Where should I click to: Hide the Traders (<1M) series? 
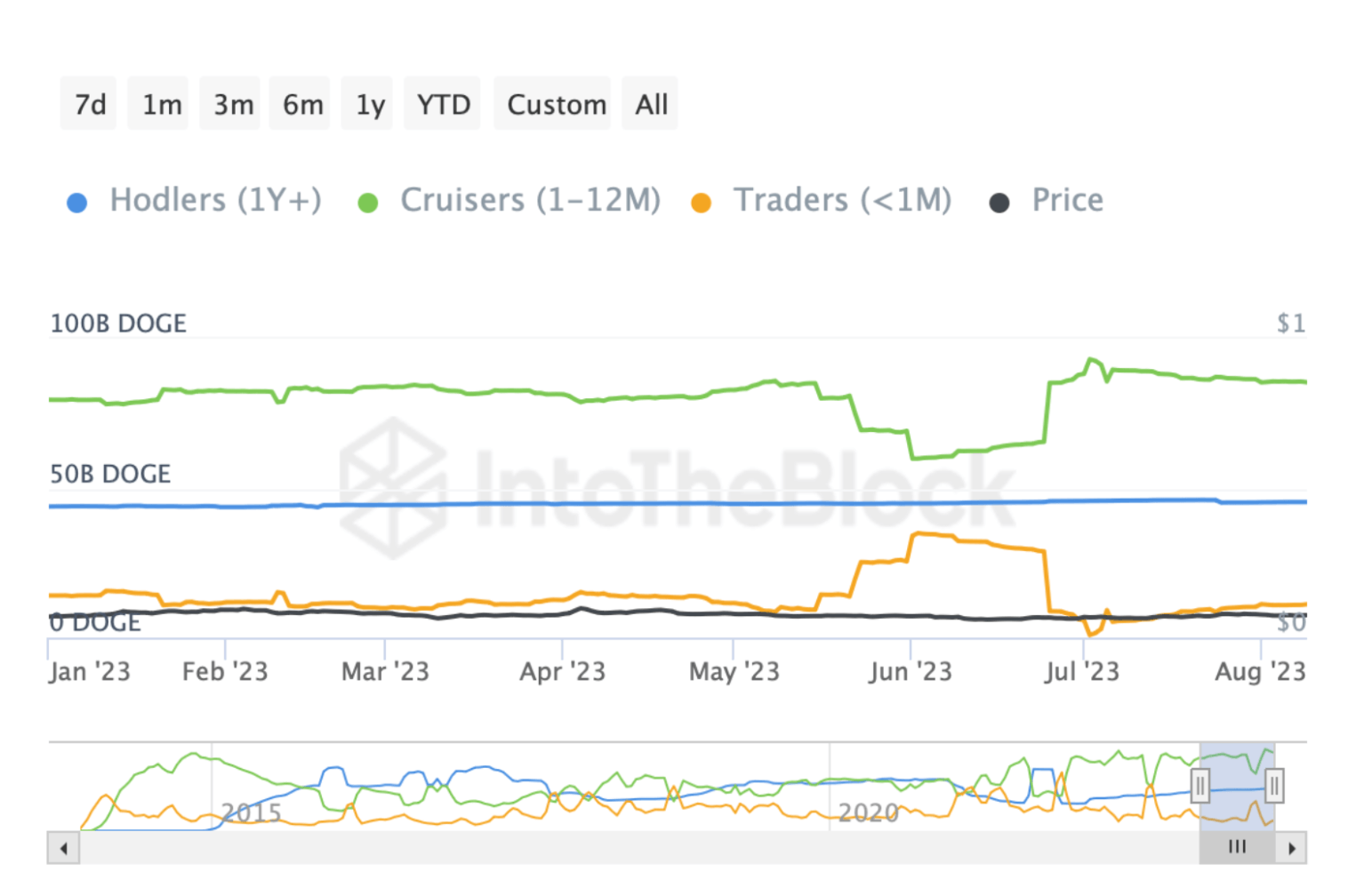(x=841, y=201)
